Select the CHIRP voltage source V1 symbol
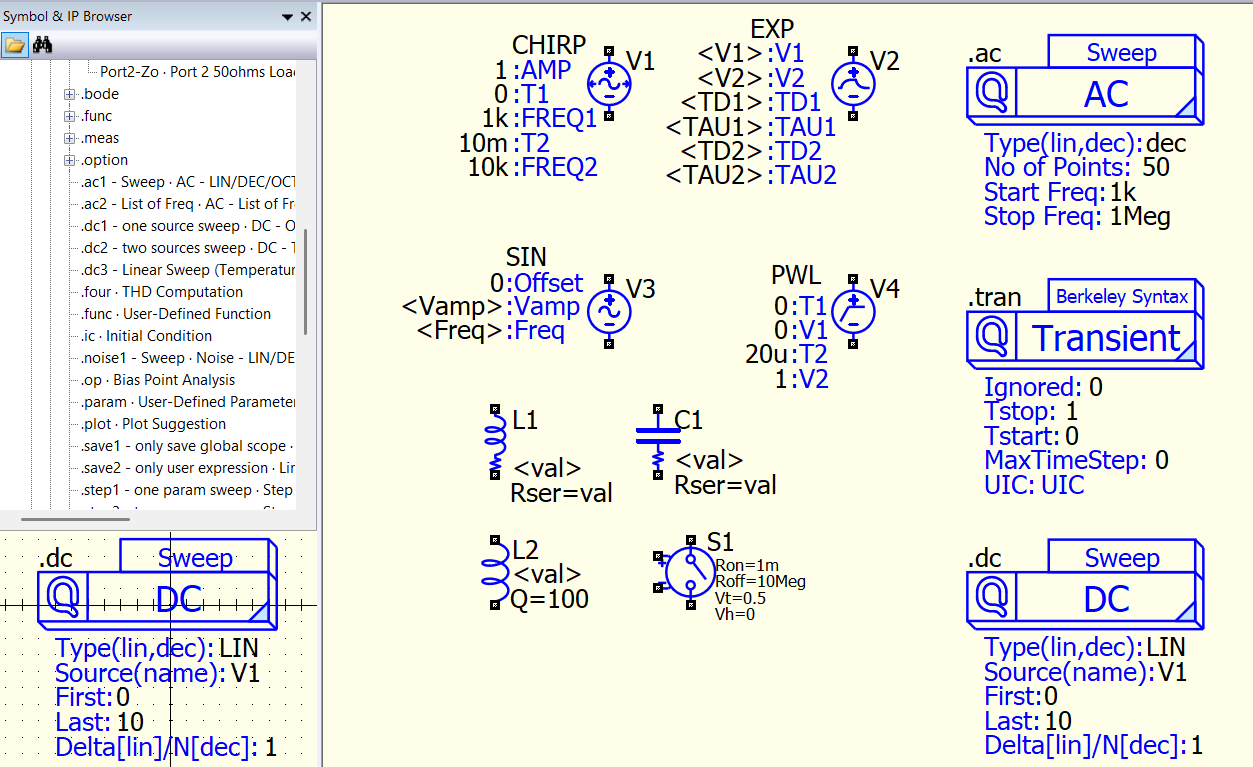 608,84
